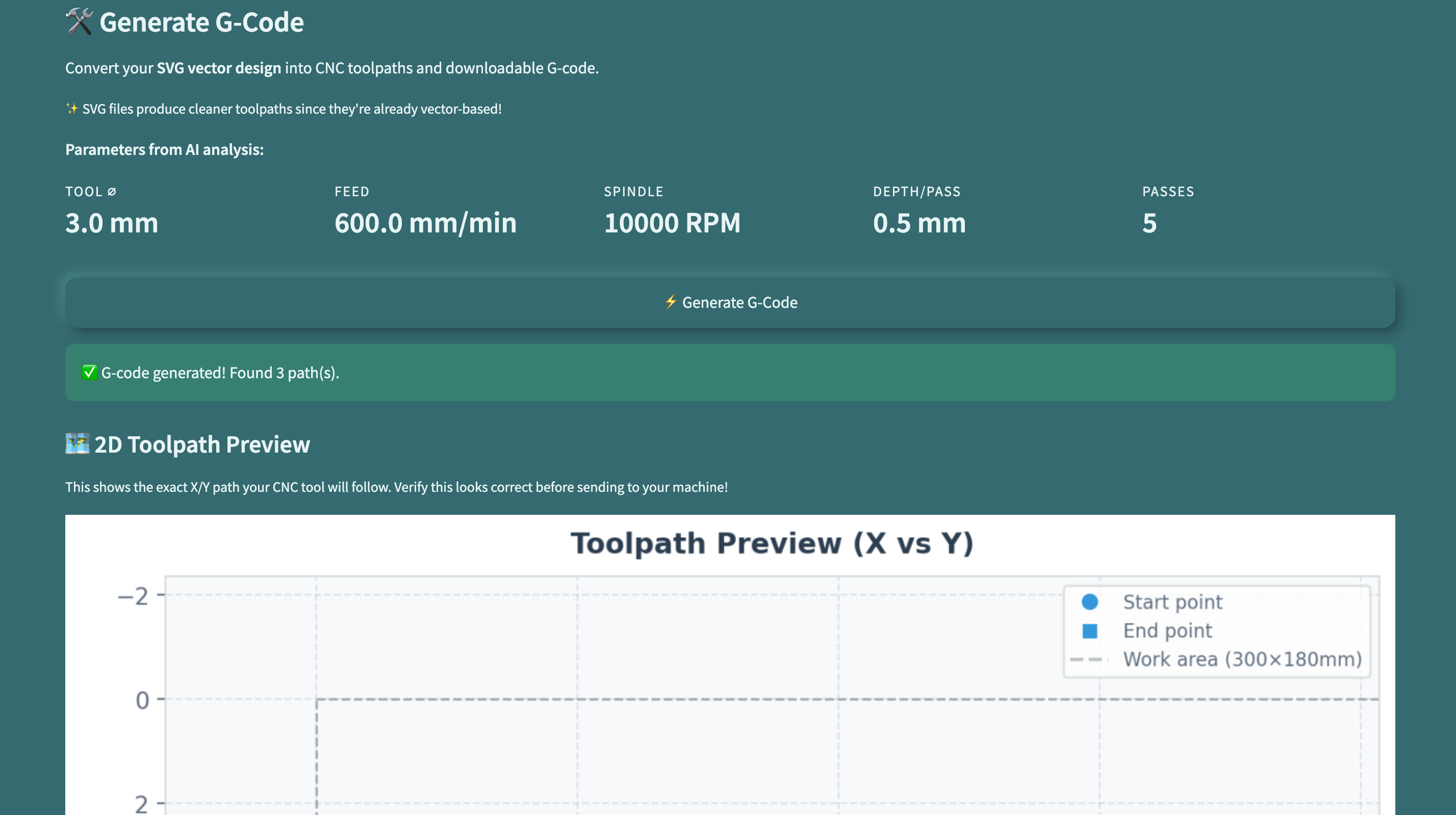Click the blue square End point marker
The height and width of the screenshot is (815, 1456).
(1089, 631)
